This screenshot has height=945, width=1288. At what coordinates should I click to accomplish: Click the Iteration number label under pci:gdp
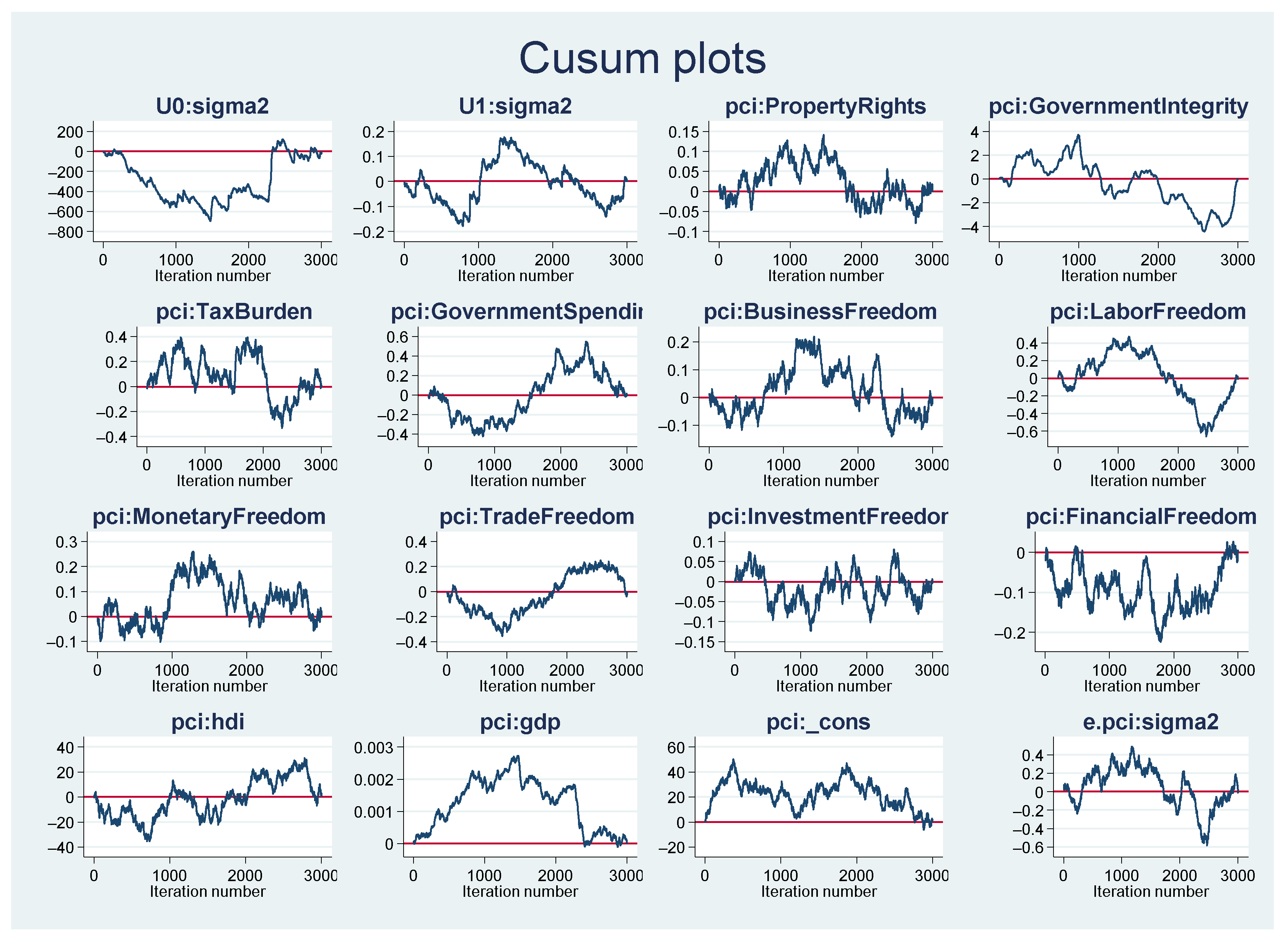pos(520,891)
